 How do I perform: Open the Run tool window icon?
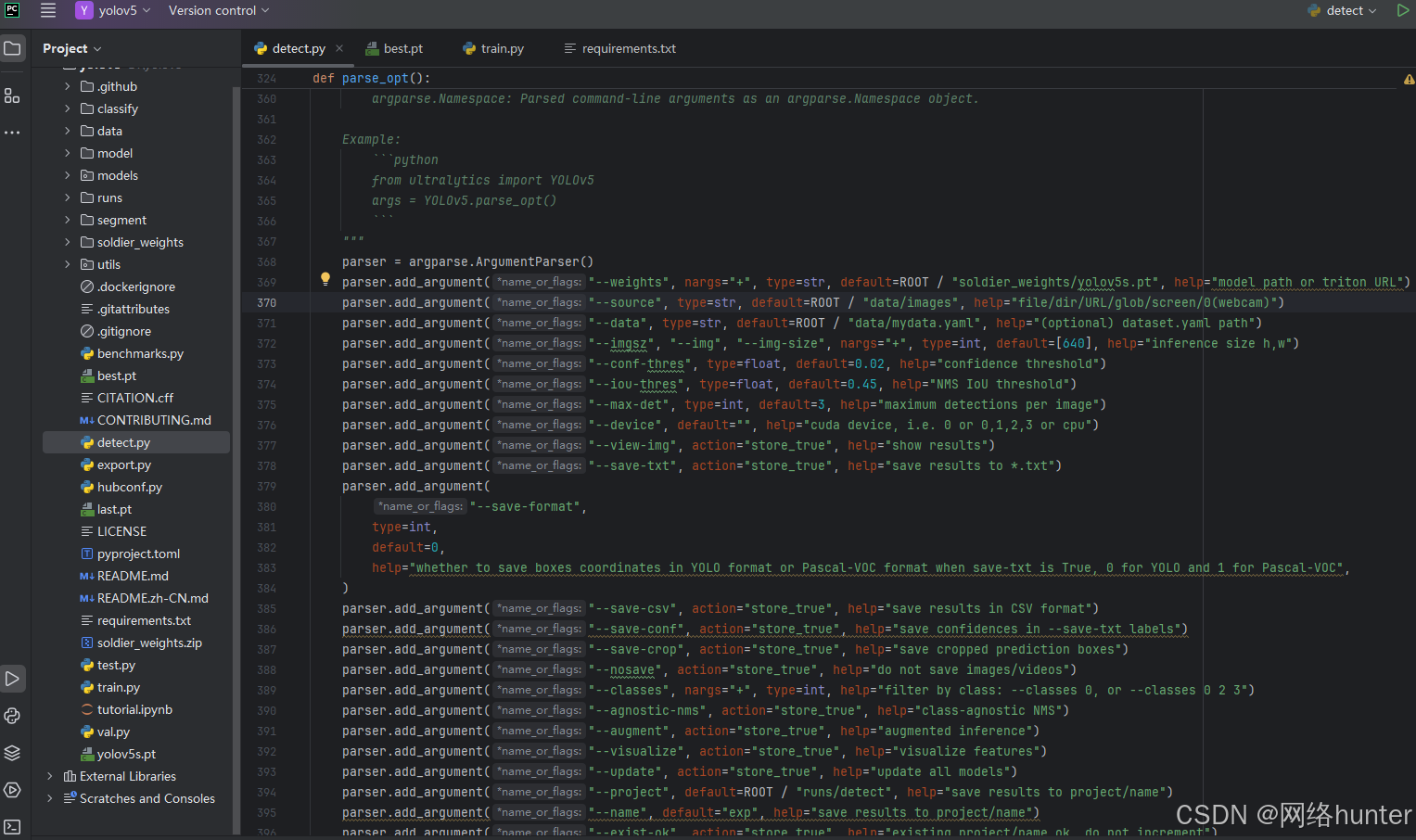(12, 679)
